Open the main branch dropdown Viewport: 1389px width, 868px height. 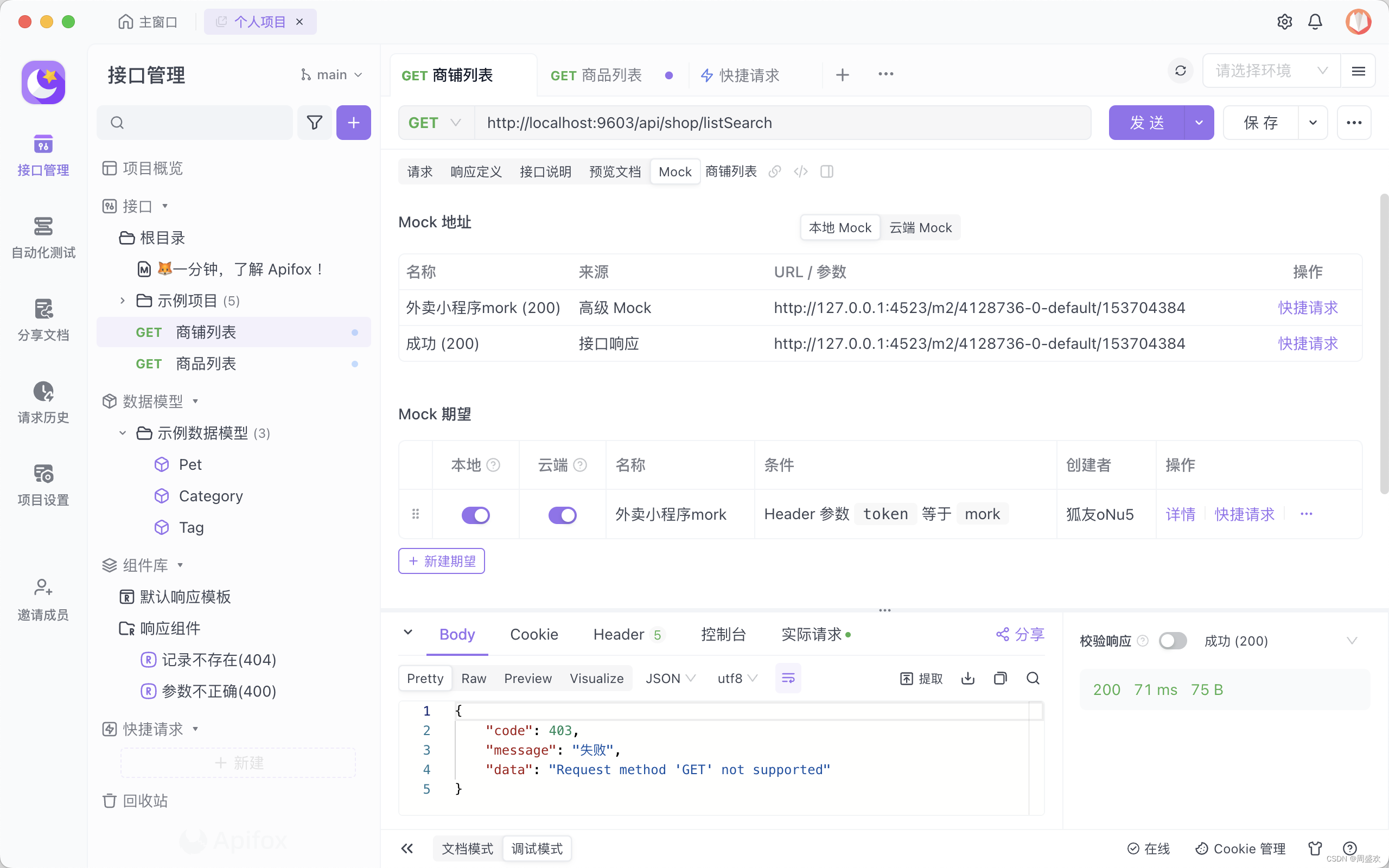pyautogui.click(x=331, y=75)
